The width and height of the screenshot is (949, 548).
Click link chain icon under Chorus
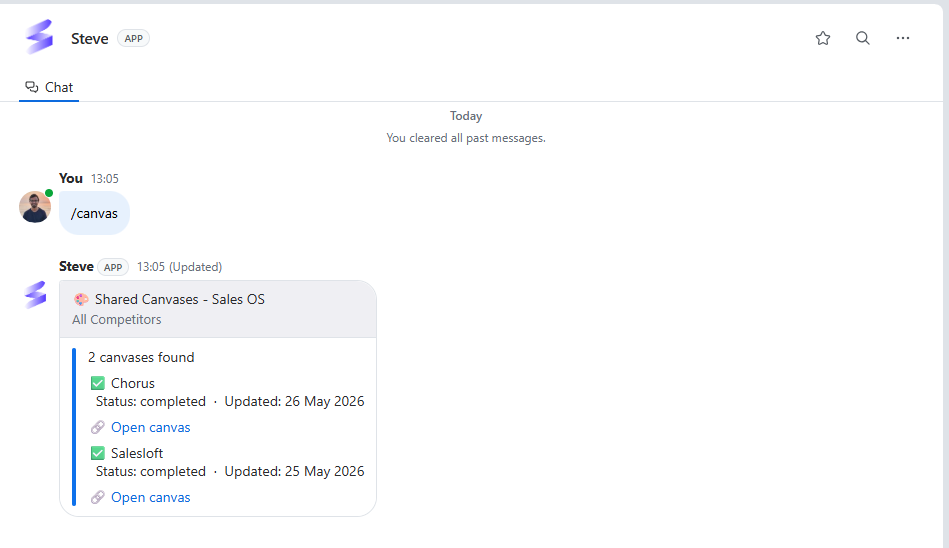pos(97,428)
